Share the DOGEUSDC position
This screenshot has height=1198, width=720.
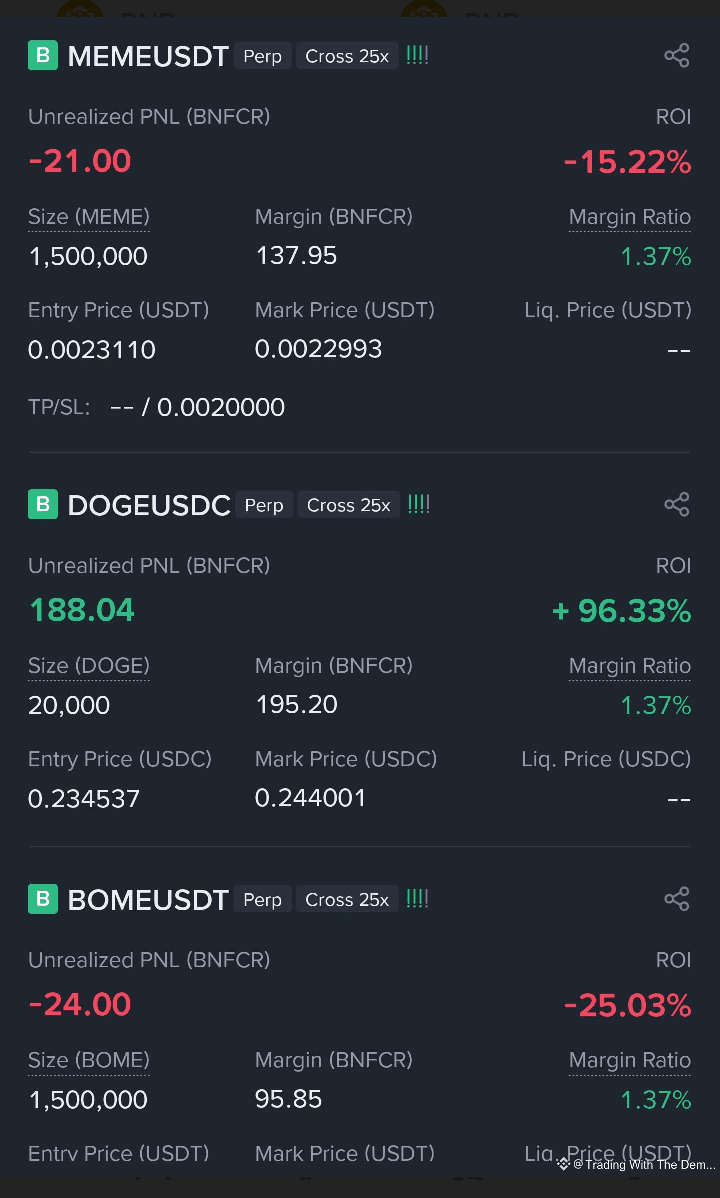[x=677, y=505]
